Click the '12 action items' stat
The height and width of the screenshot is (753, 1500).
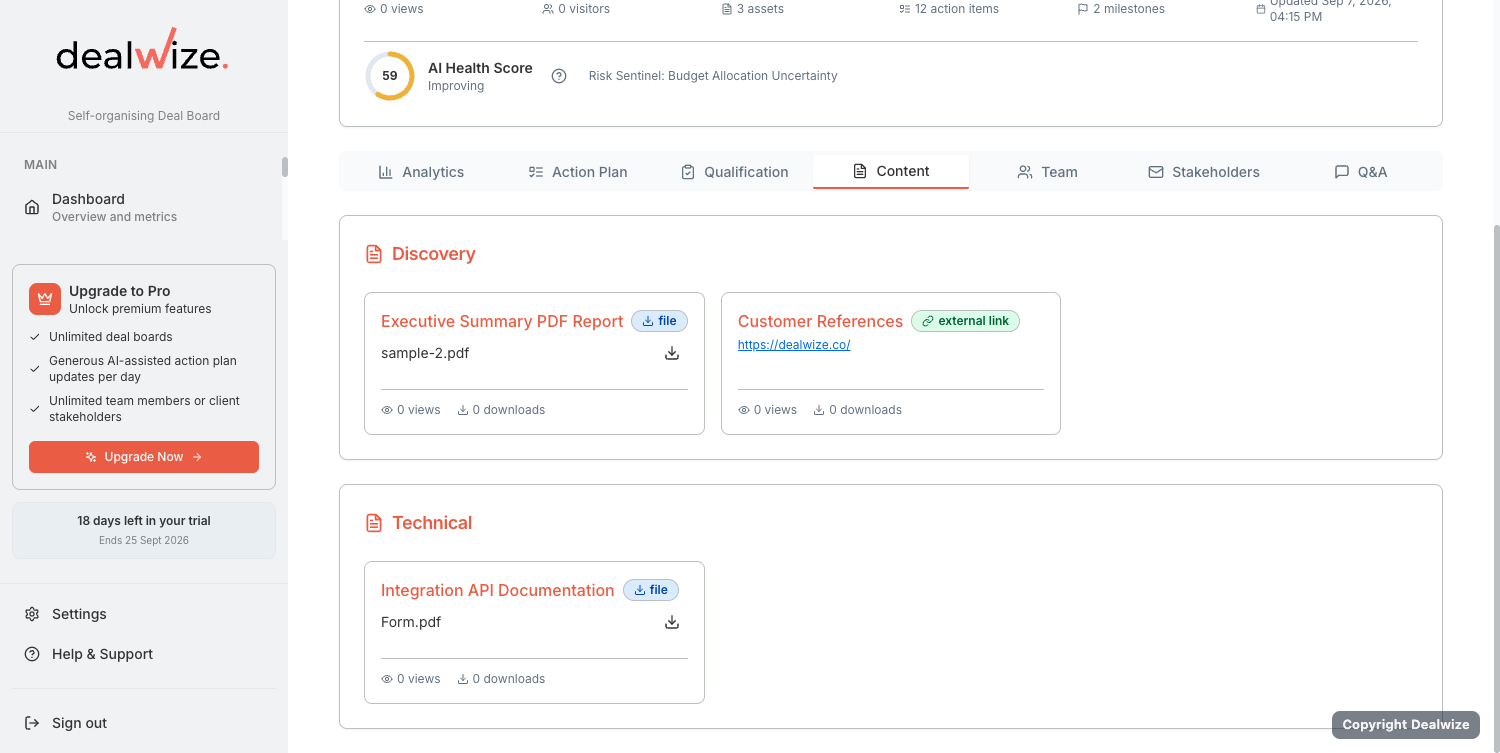(949, 9)
